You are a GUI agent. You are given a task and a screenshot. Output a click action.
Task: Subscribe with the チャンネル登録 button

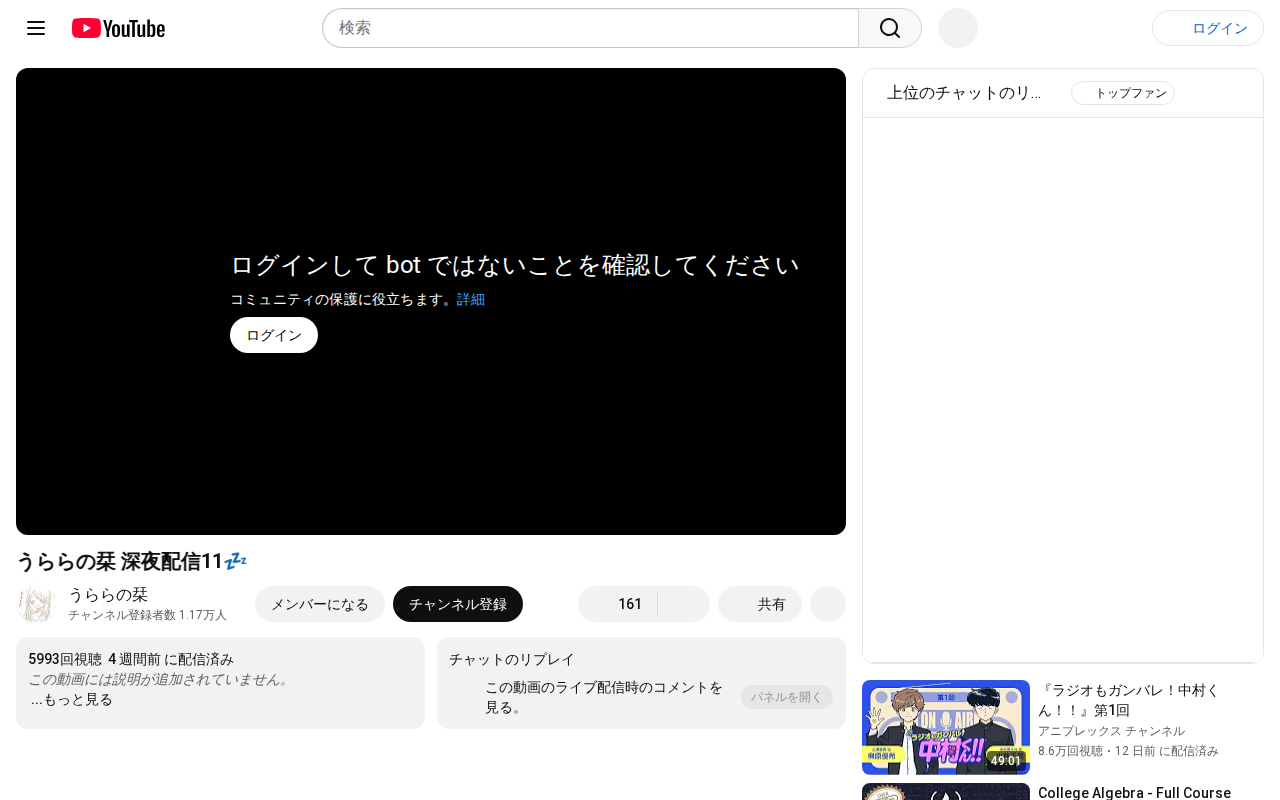click(x=458, y=604)
